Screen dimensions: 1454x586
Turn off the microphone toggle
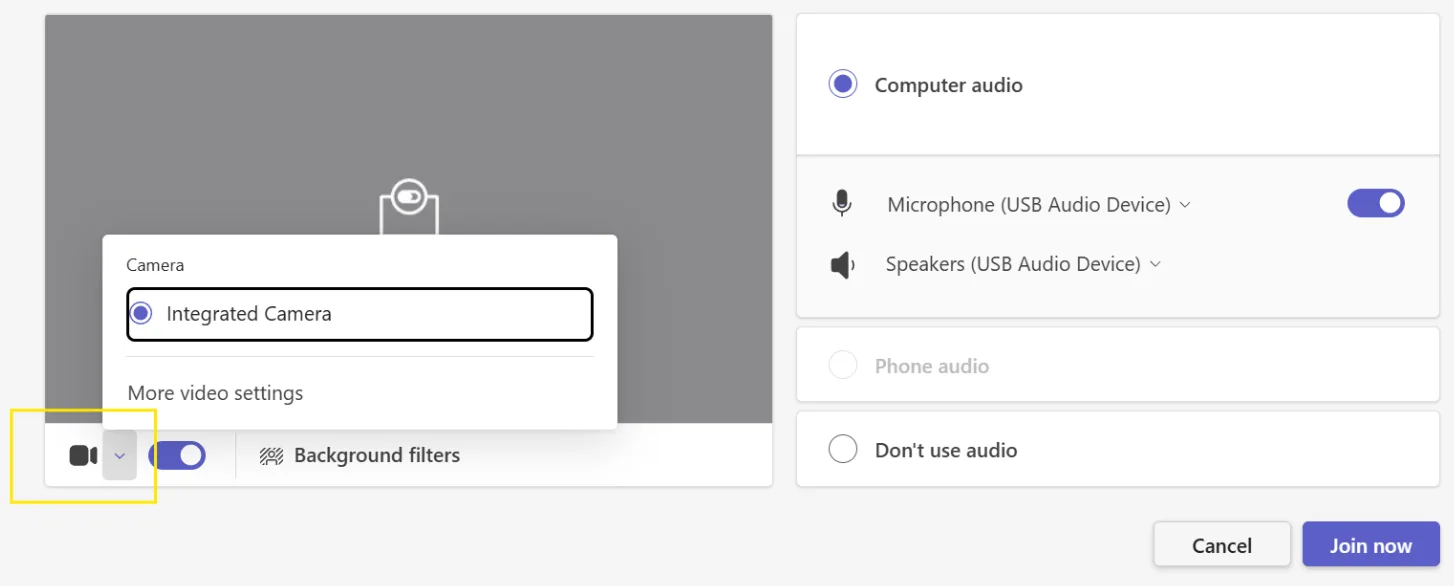[x=1376, y=204]
